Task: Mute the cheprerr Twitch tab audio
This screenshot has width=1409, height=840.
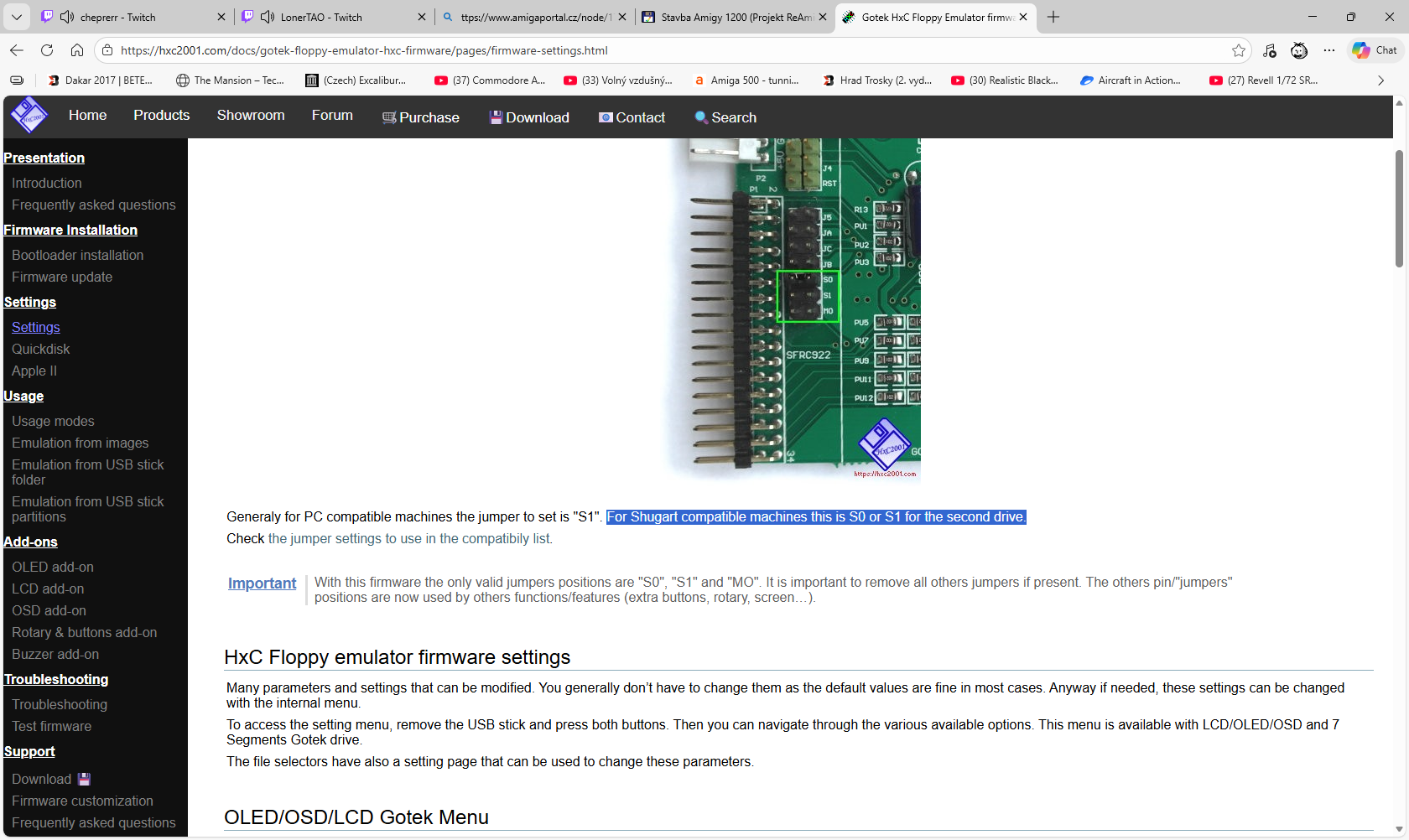Action: 67,17
